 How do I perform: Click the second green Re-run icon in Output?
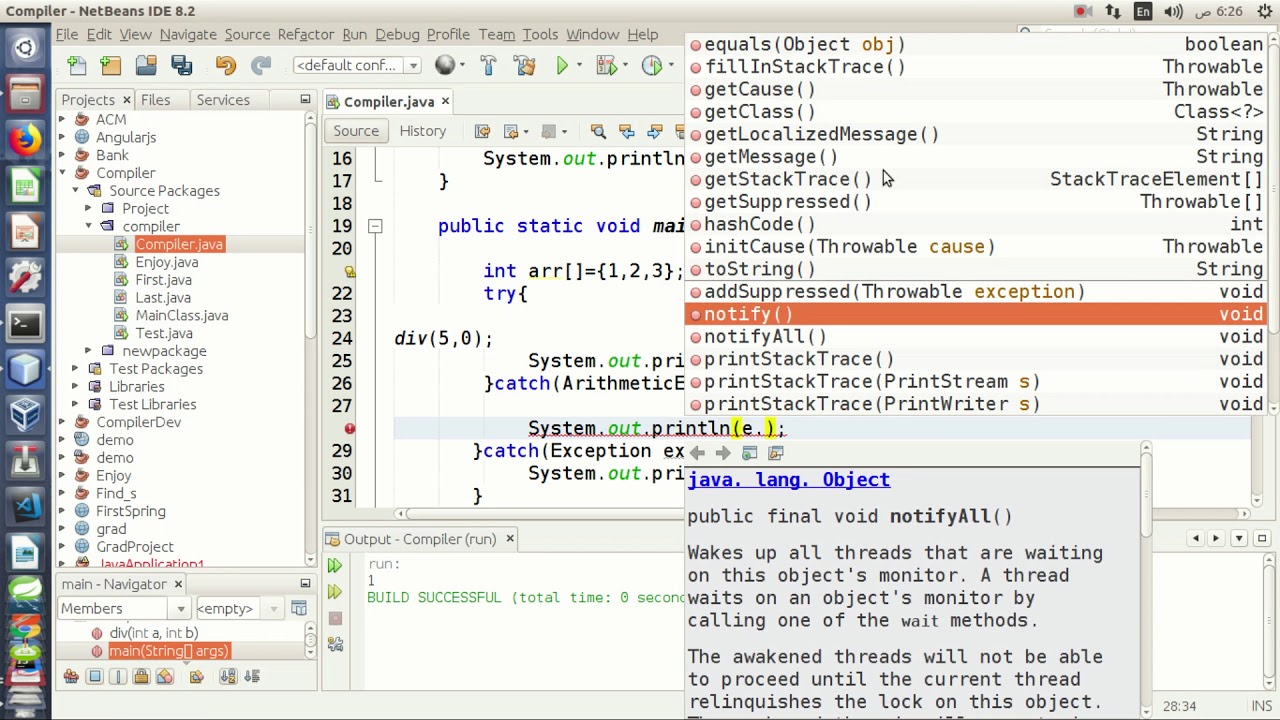[335, 592]
